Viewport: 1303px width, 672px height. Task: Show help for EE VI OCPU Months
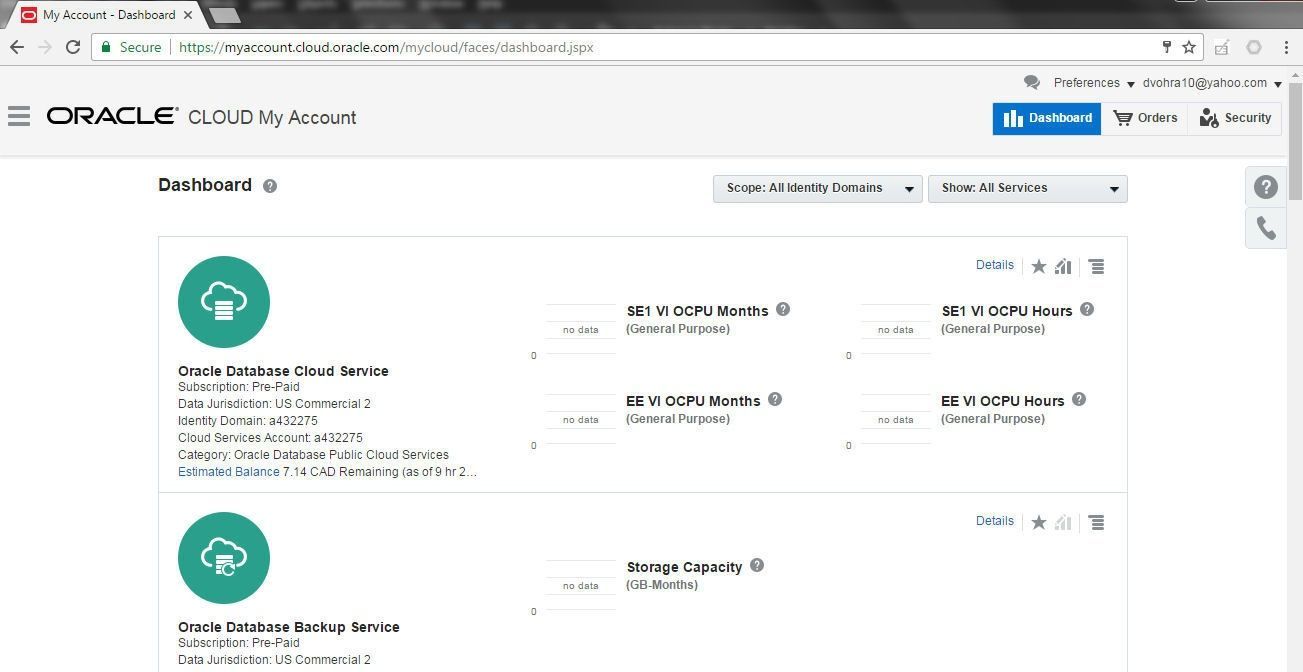pos(775,400)
